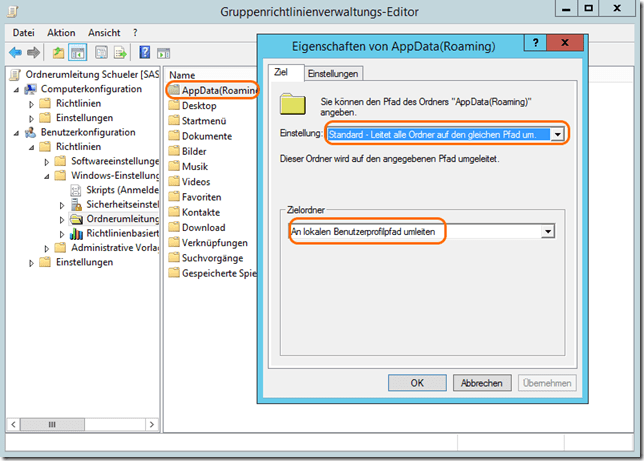
Task: Click the back arrow toolbar icon
Action: [x=16, y=52]
